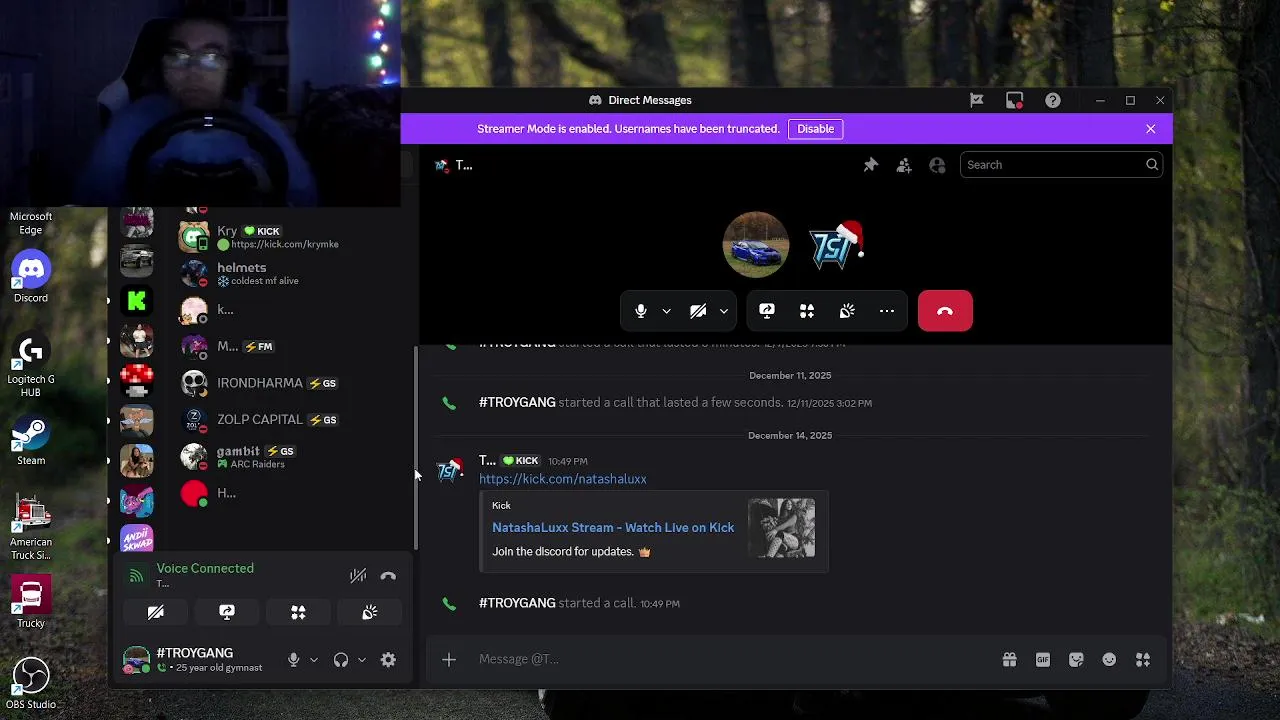This screenshot has height=720, width=1280.
Task: Open microphone options dropdown in call
Action: 666,311
